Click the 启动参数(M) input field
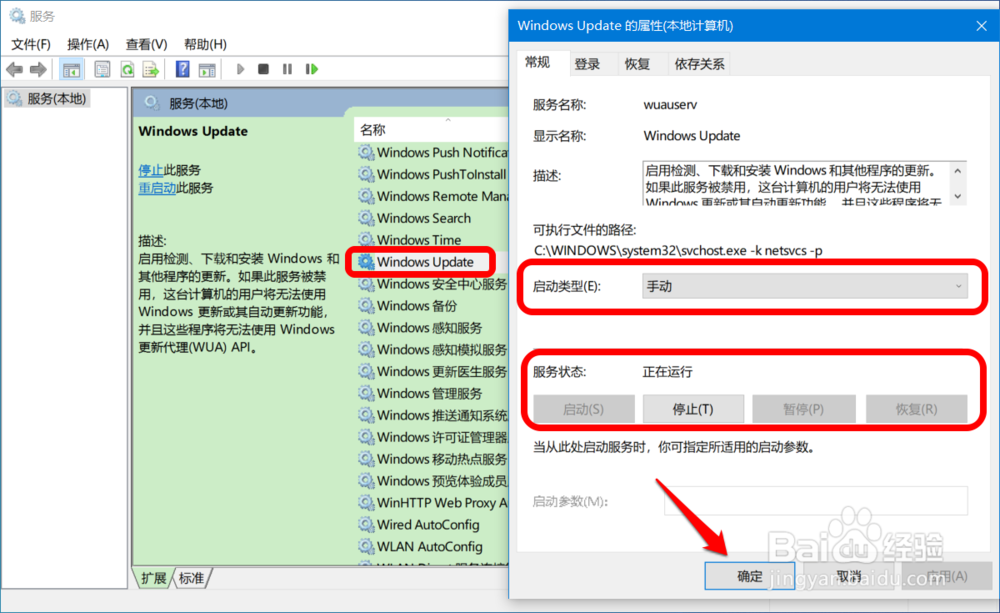Image resolution: width=1000 pixels, height=613 pixels. click(x=816, y=501)
